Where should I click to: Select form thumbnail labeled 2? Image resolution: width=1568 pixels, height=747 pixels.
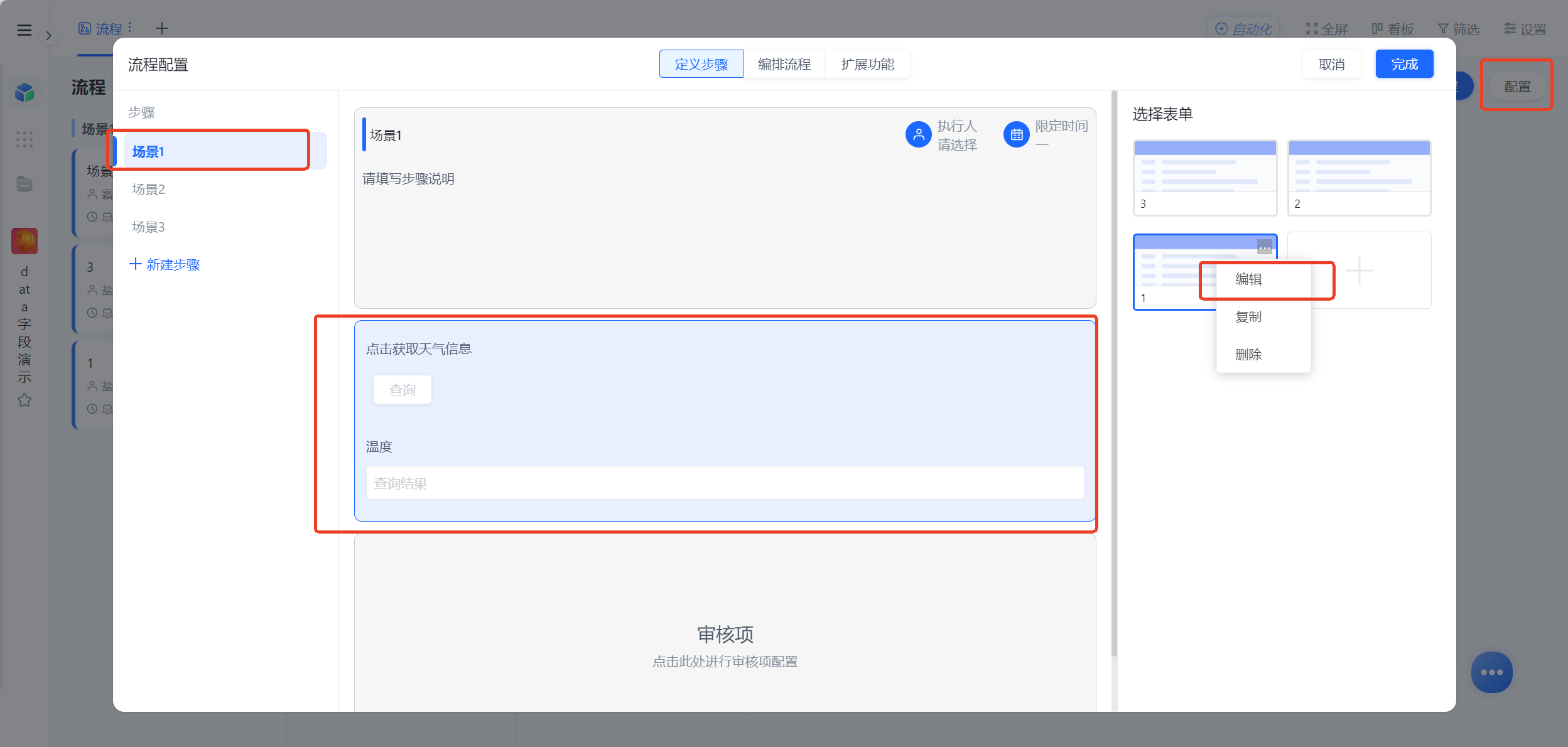[x=1359, y=178]
